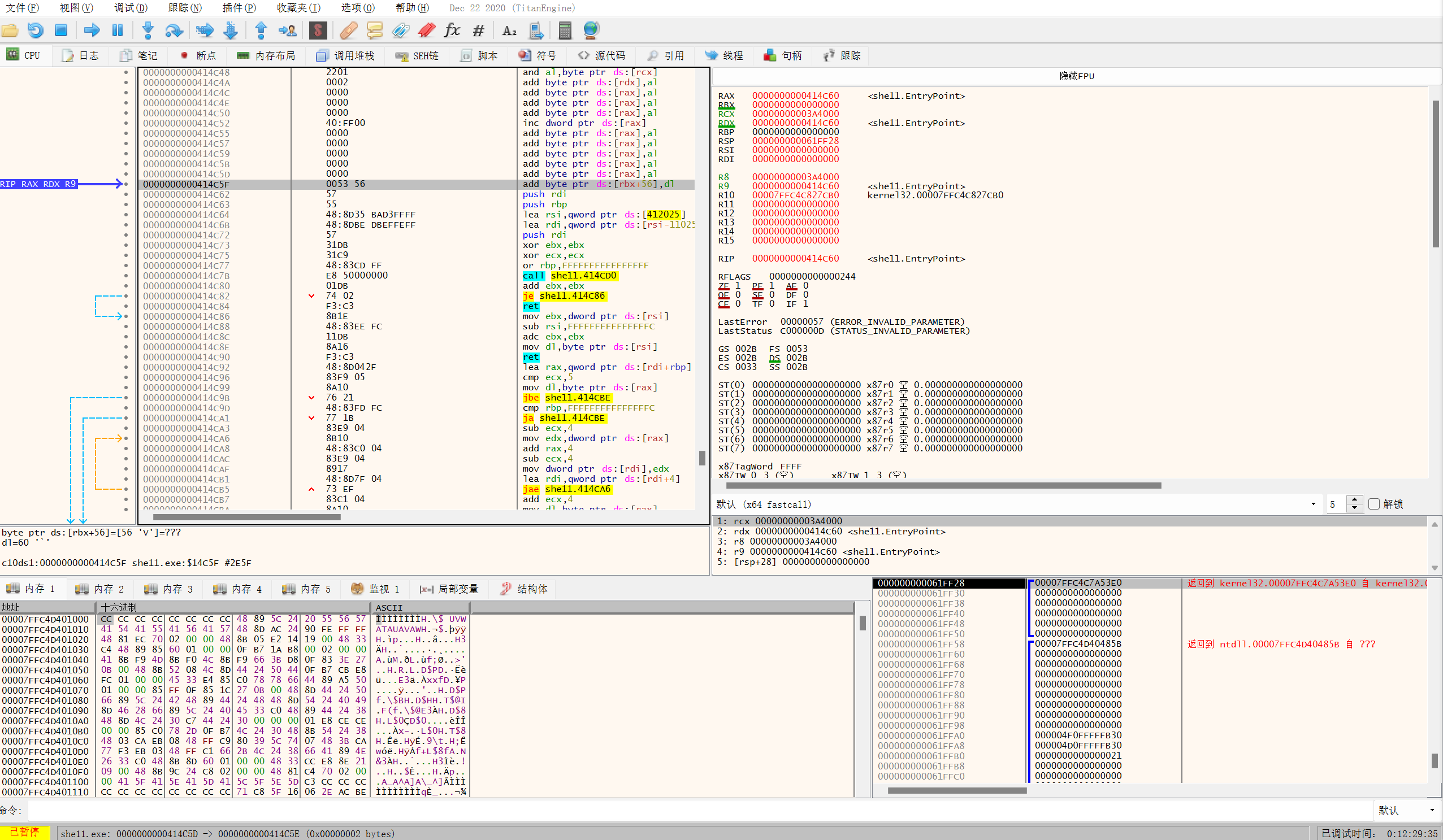The height and width of the screenshot is (840, 1443).
Task: Open the Calculator icon
Action: [565, 31]
